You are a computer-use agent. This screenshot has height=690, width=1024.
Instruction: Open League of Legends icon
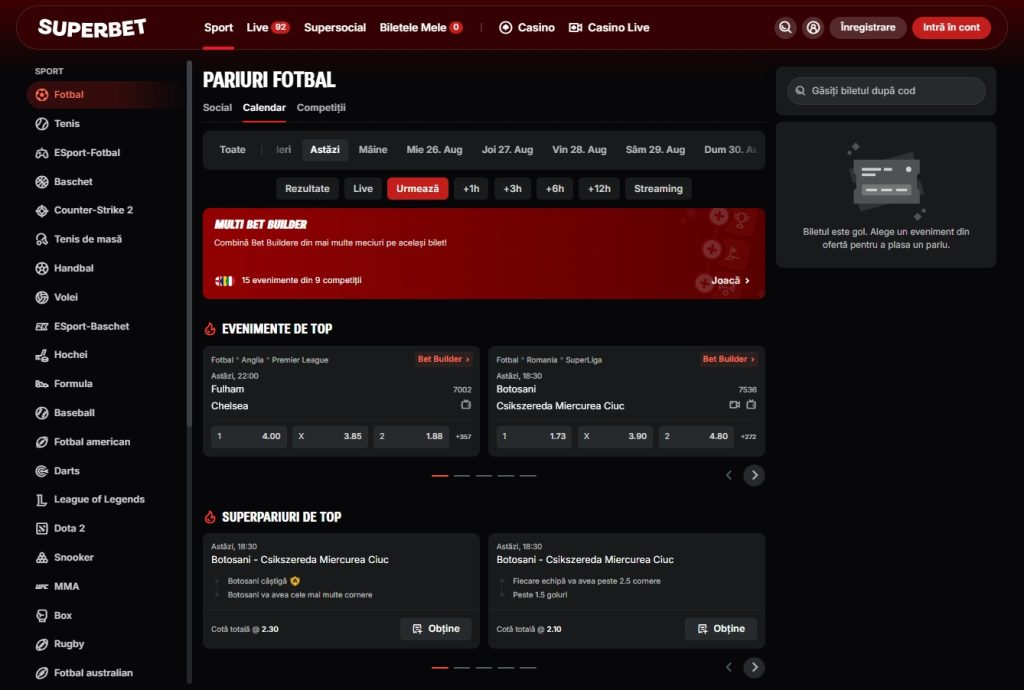[42, 499]
